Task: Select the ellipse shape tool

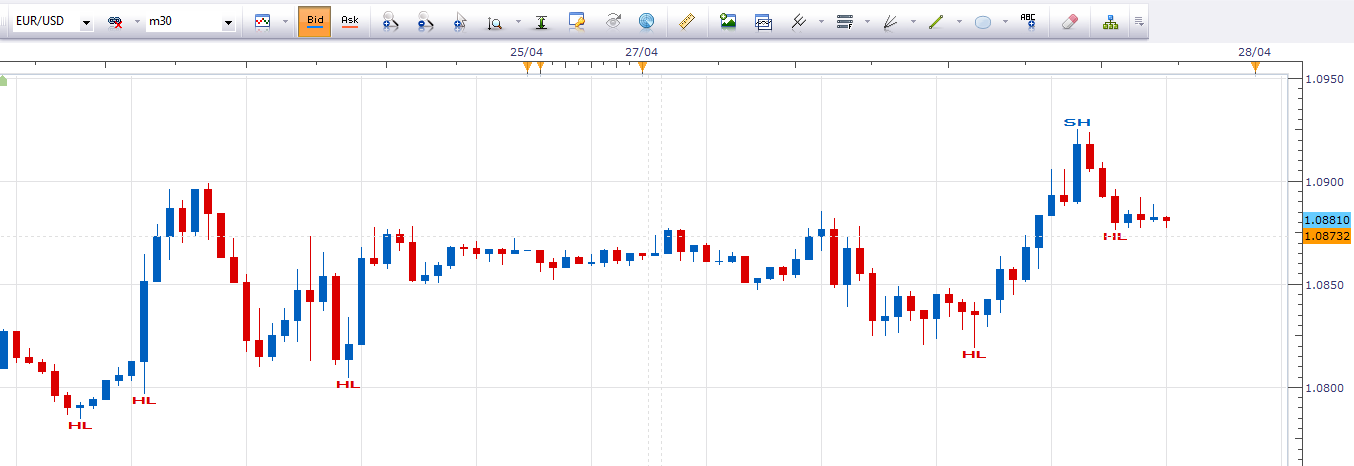Action: pyautogui.click(x=983, y=21)
